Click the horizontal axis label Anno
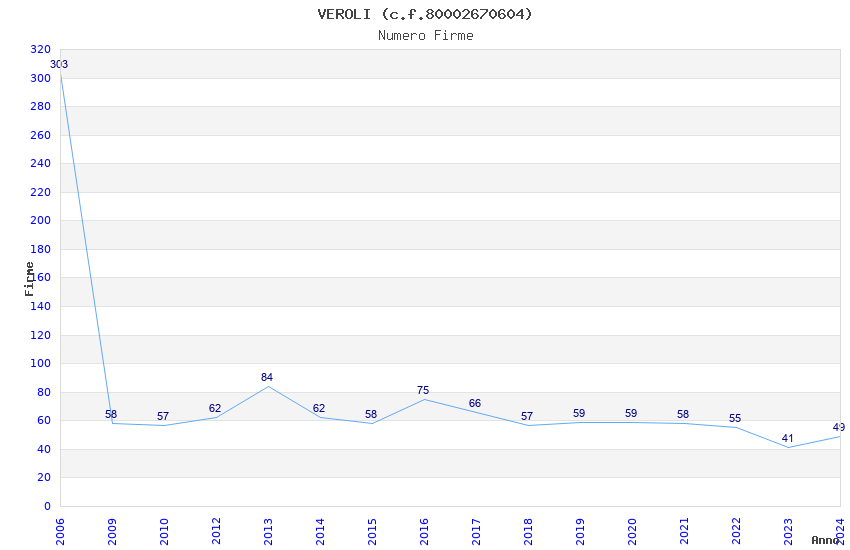Image resolution: width=850 pixels, height=550 pixels. click(825, 540)
